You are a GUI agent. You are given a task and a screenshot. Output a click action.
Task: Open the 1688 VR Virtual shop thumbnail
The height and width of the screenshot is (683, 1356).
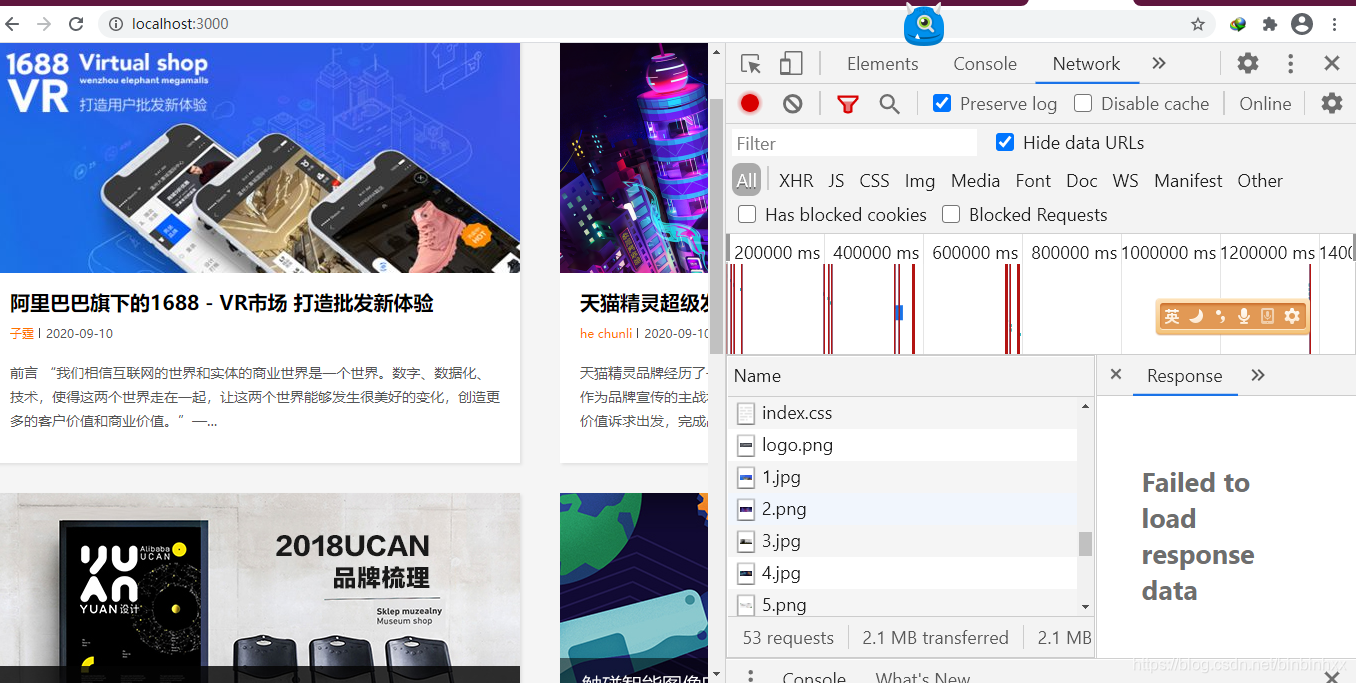(x=260, y=157)
